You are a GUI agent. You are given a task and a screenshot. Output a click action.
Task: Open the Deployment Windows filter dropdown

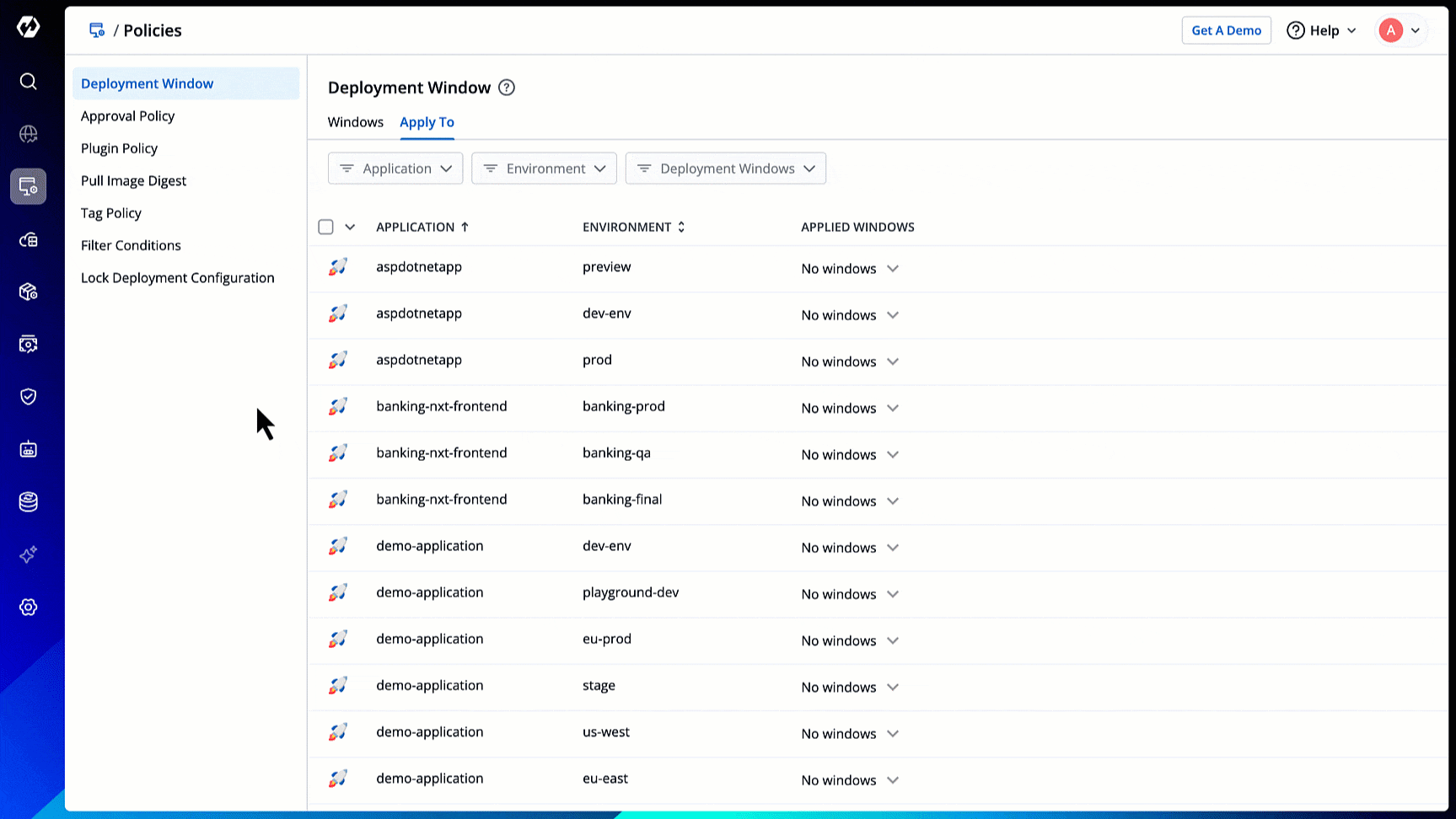point(725,169)
